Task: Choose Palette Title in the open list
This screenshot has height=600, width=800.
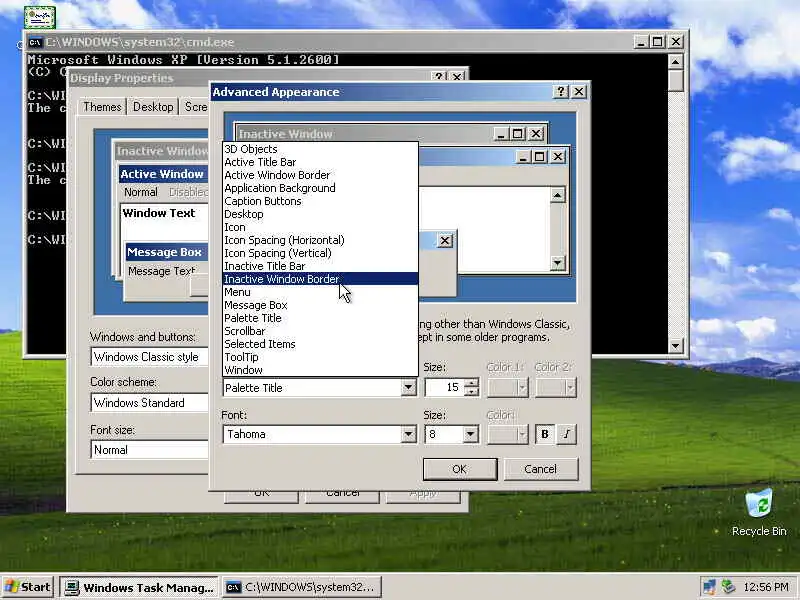Action: tap(320, 318)
